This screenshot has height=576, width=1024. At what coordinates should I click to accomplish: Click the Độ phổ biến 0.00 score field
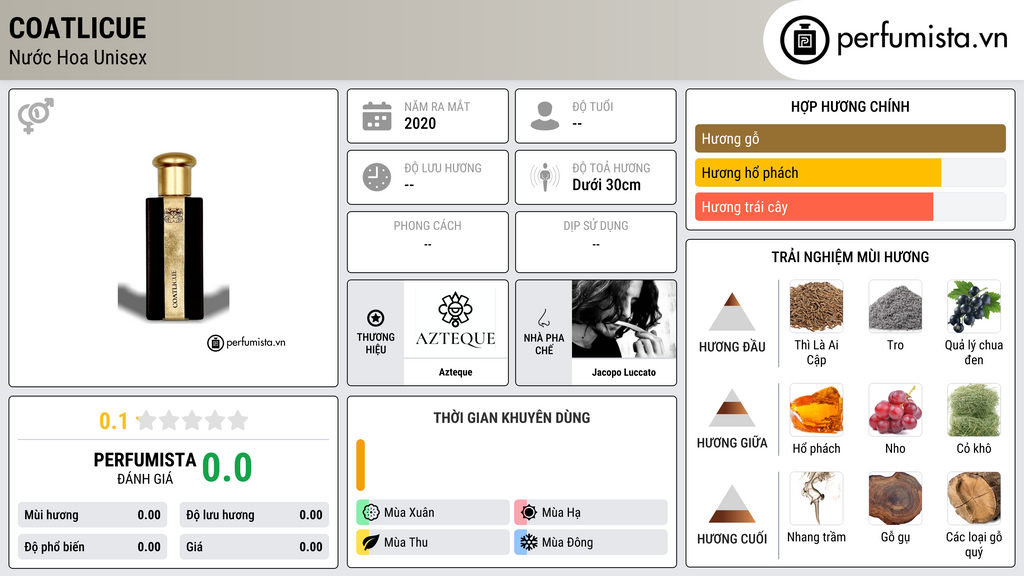point(92,547)
